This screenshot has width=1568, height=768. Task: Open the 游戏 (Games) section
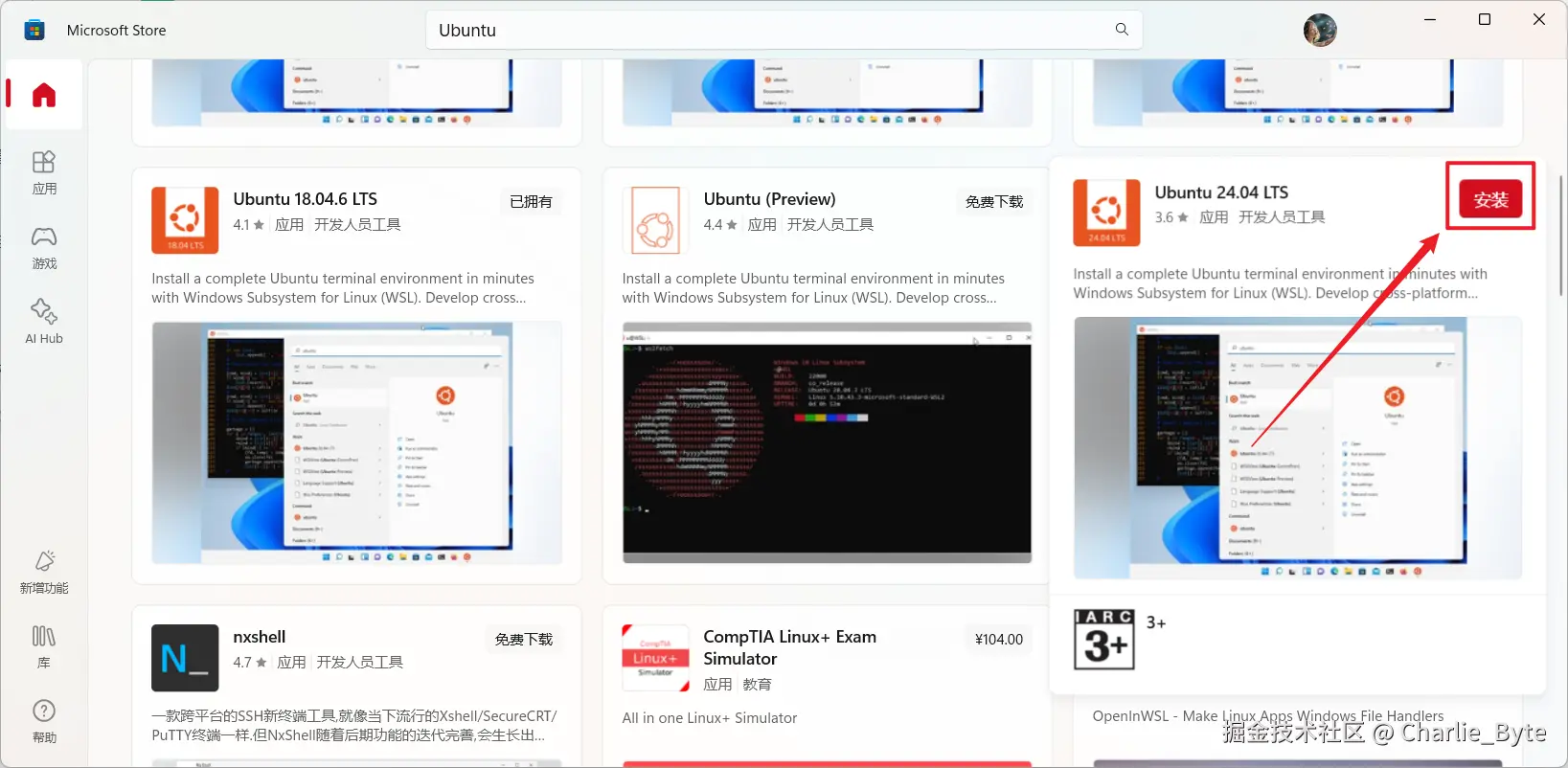[x=44, y=248]
